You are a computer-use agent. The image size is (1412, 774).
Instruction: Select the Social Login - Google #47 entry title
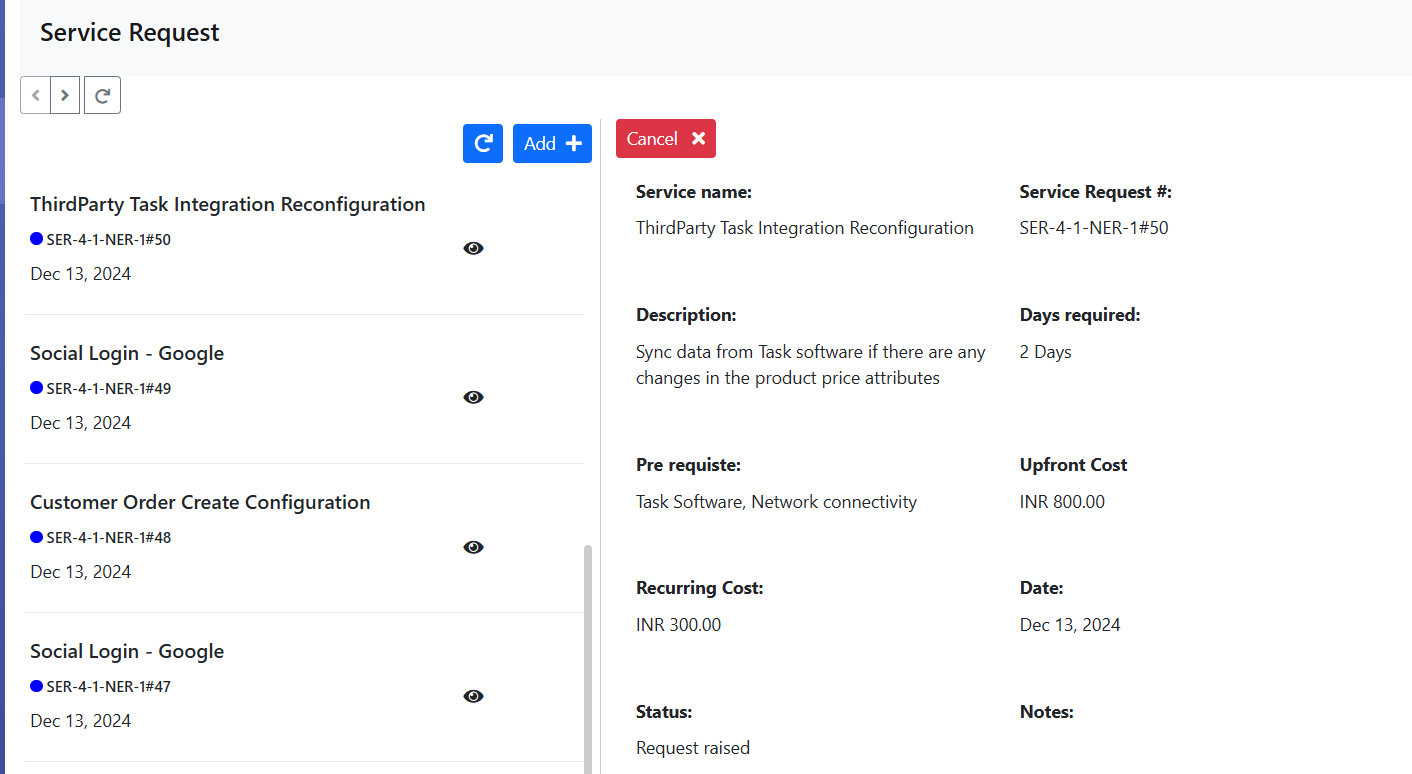click(x=127, y=651)
